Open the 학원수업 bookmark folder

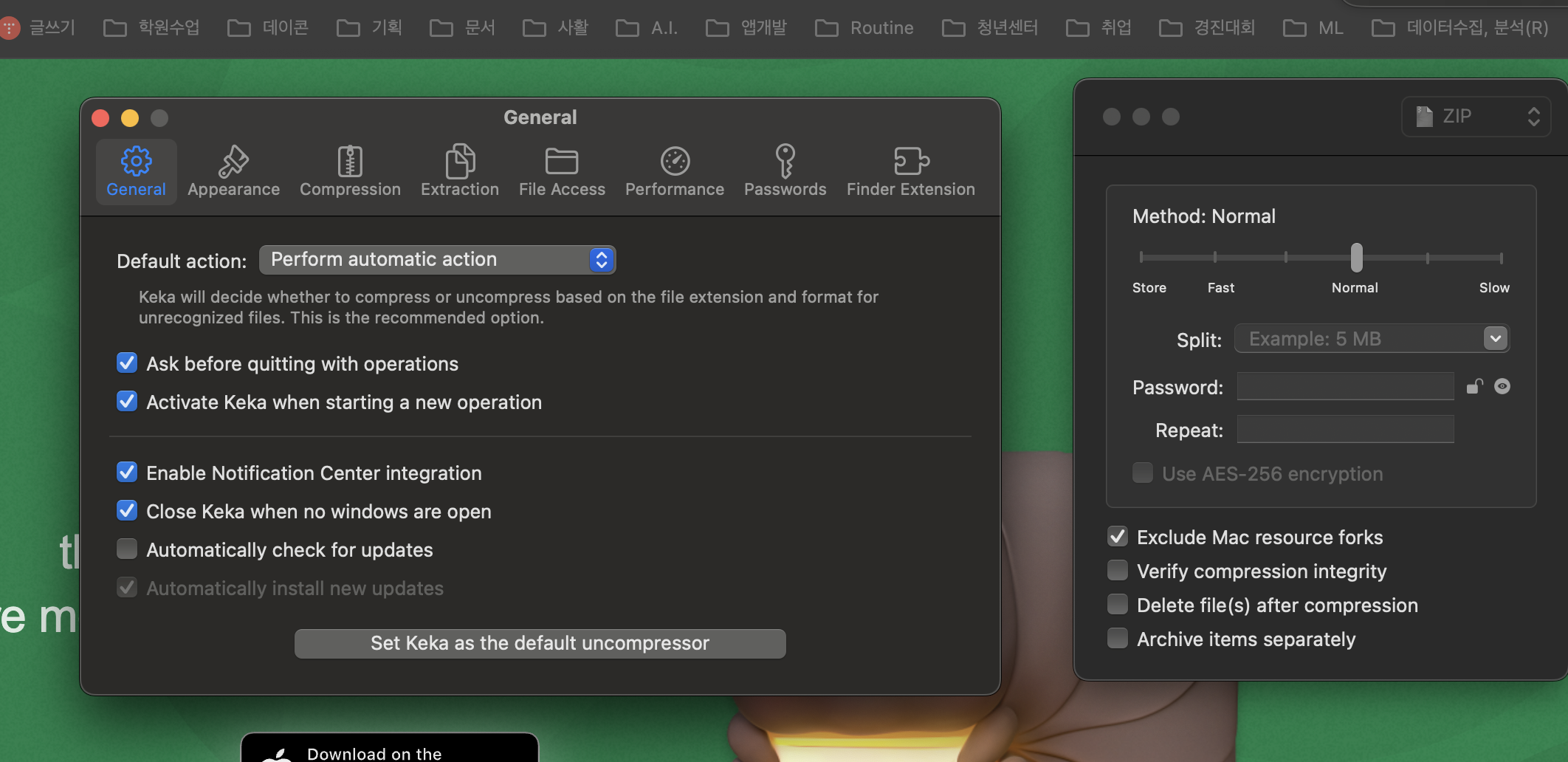pos(151,28)
